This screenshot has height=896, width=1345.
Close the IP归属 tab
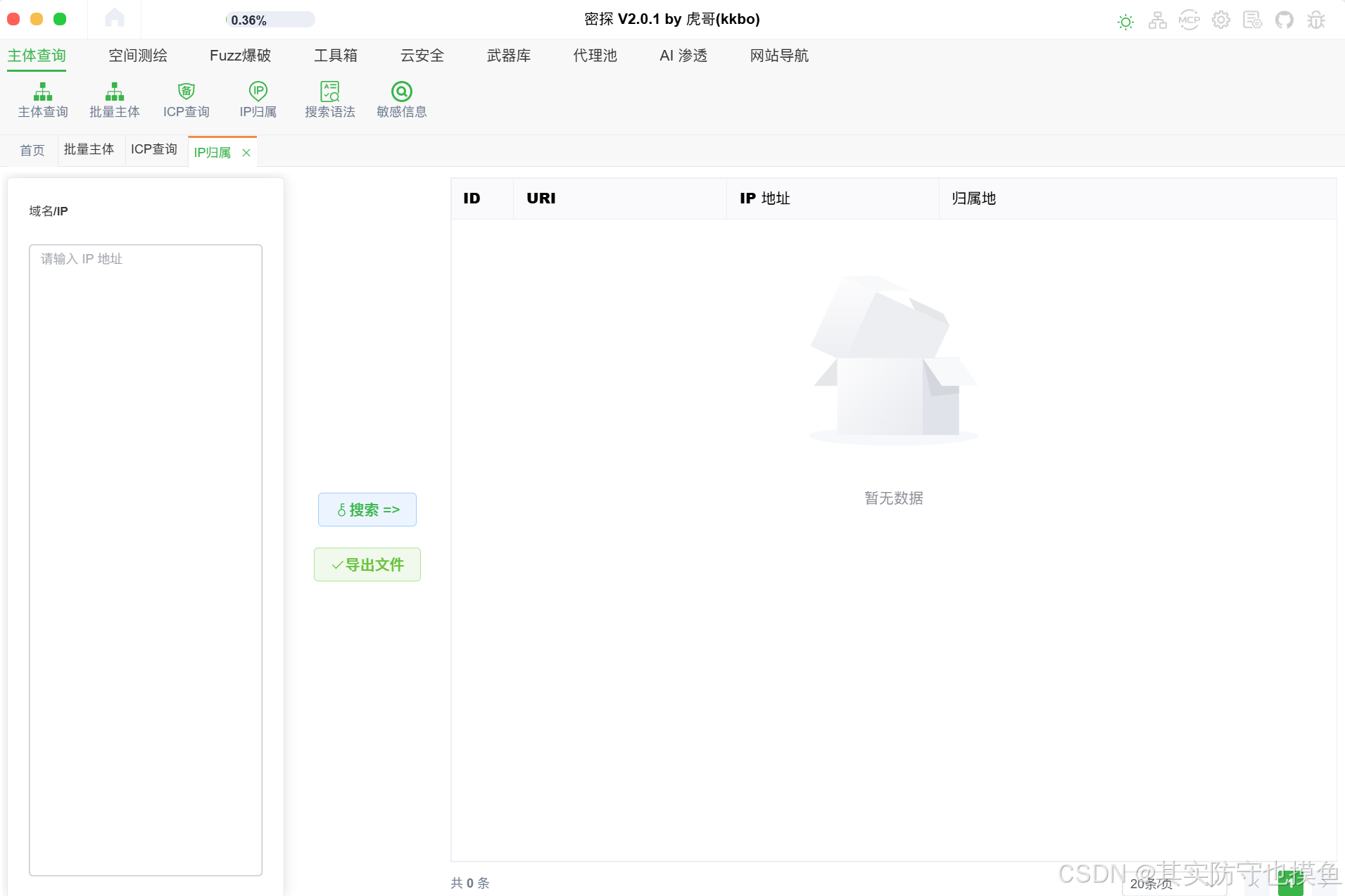point(246,153)
